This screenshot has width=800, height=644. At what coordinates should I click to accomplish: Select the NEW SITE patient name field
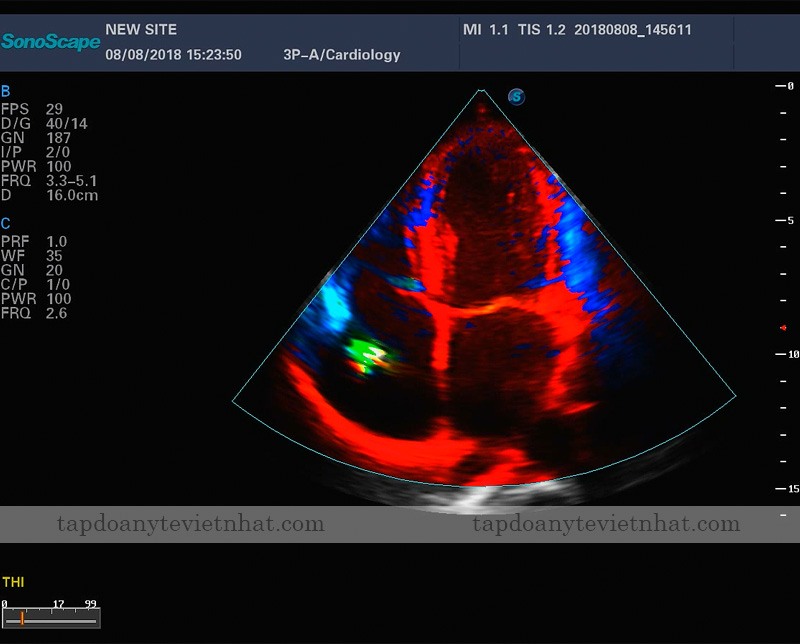pos(141,30)
